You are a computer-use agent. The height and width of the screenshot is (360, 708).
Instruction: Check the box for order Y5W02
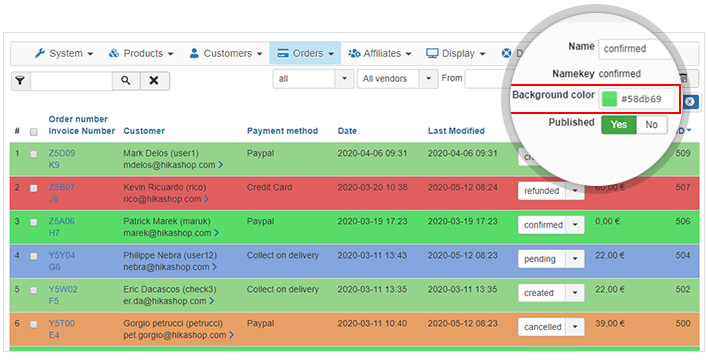pos(33,290)
